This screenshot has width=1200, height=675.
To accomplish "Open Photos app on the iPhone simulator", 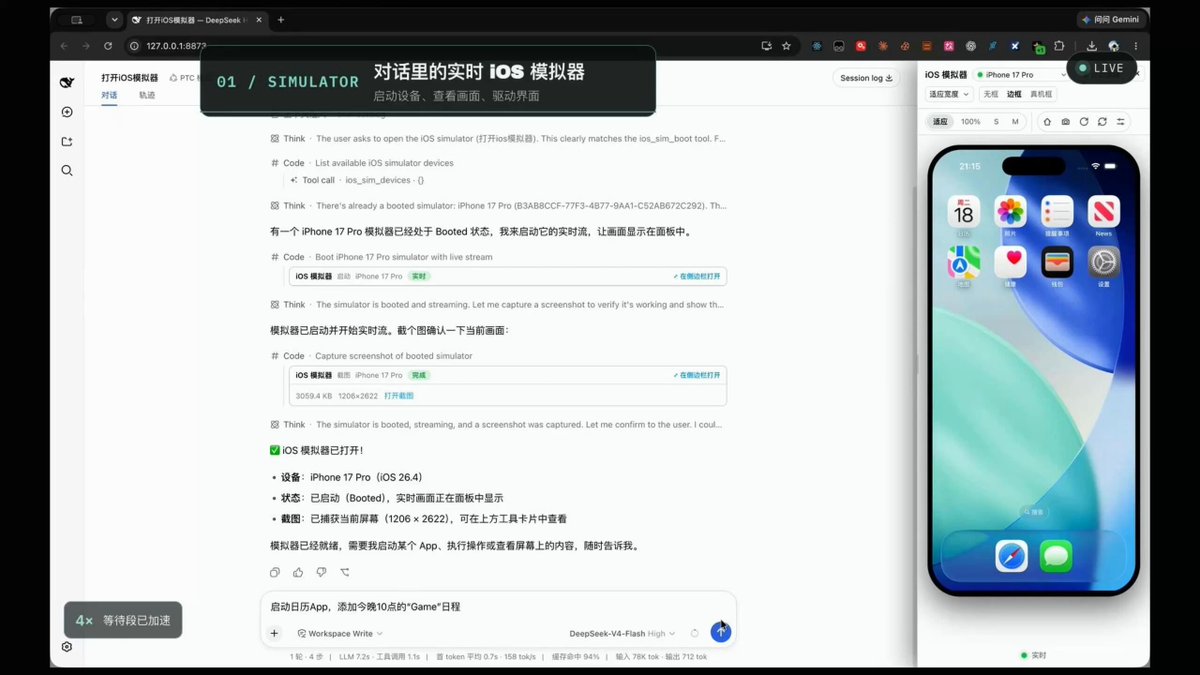I will pos(1010,212).
